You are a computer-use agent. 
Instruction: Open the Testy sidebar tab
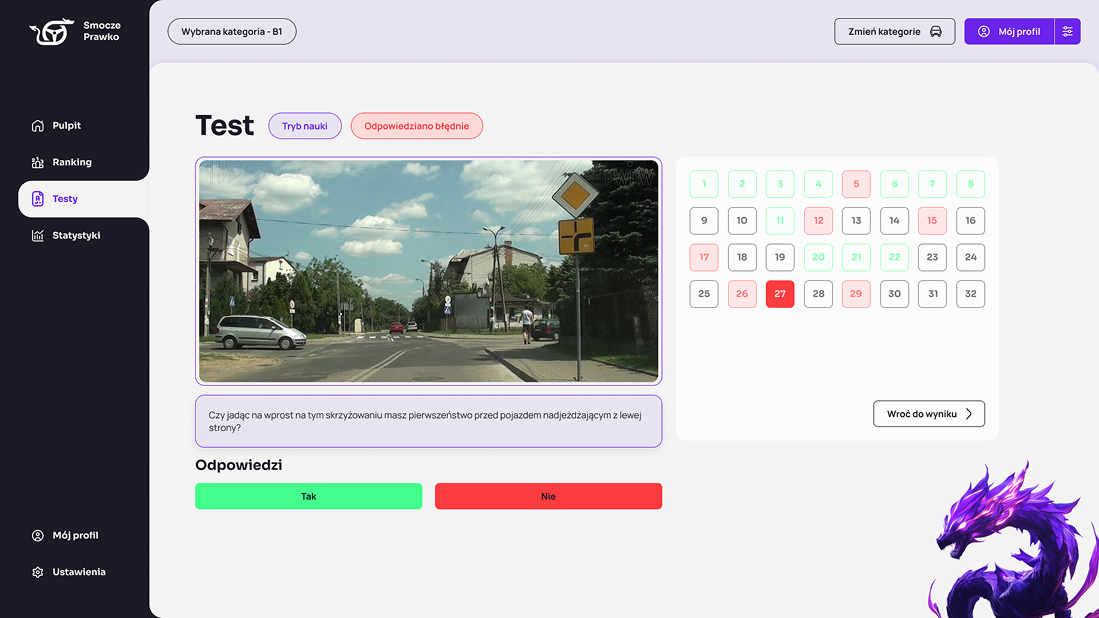pos(66,199)
